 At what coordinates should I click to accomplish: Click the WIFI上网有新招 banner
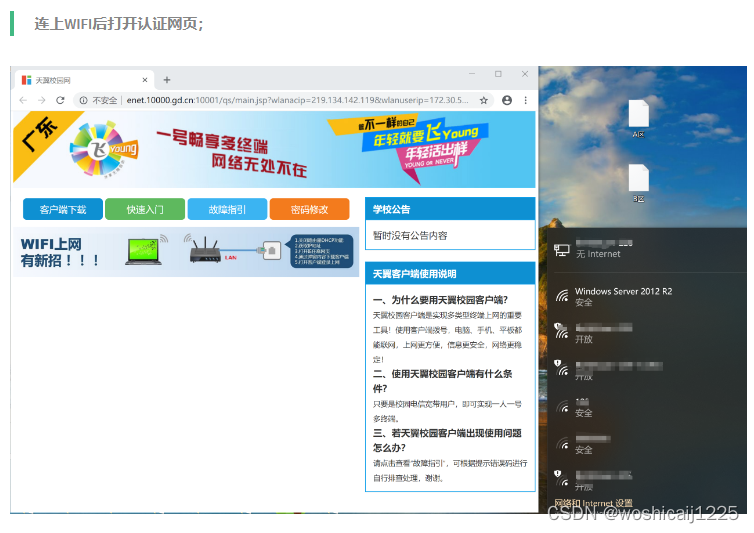click(x=186, y=252)
